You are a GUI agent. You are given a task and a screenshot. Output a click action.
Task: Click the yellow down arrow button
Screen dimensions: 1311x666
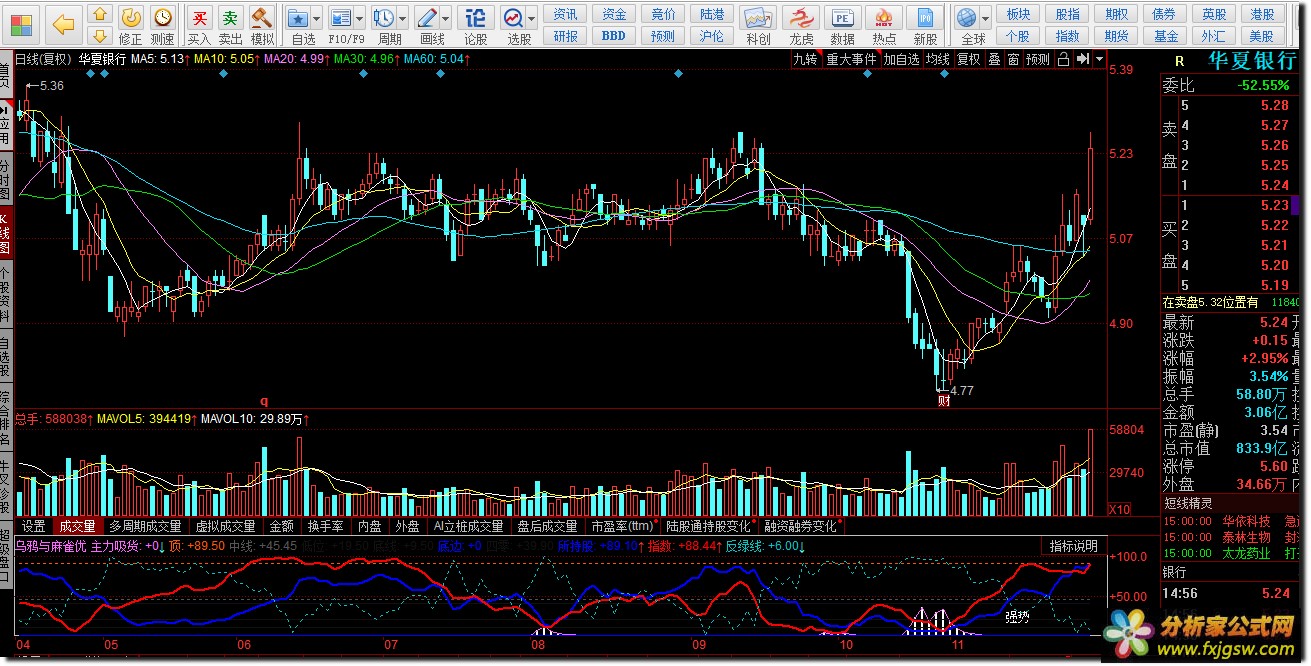tap(100, 38)
